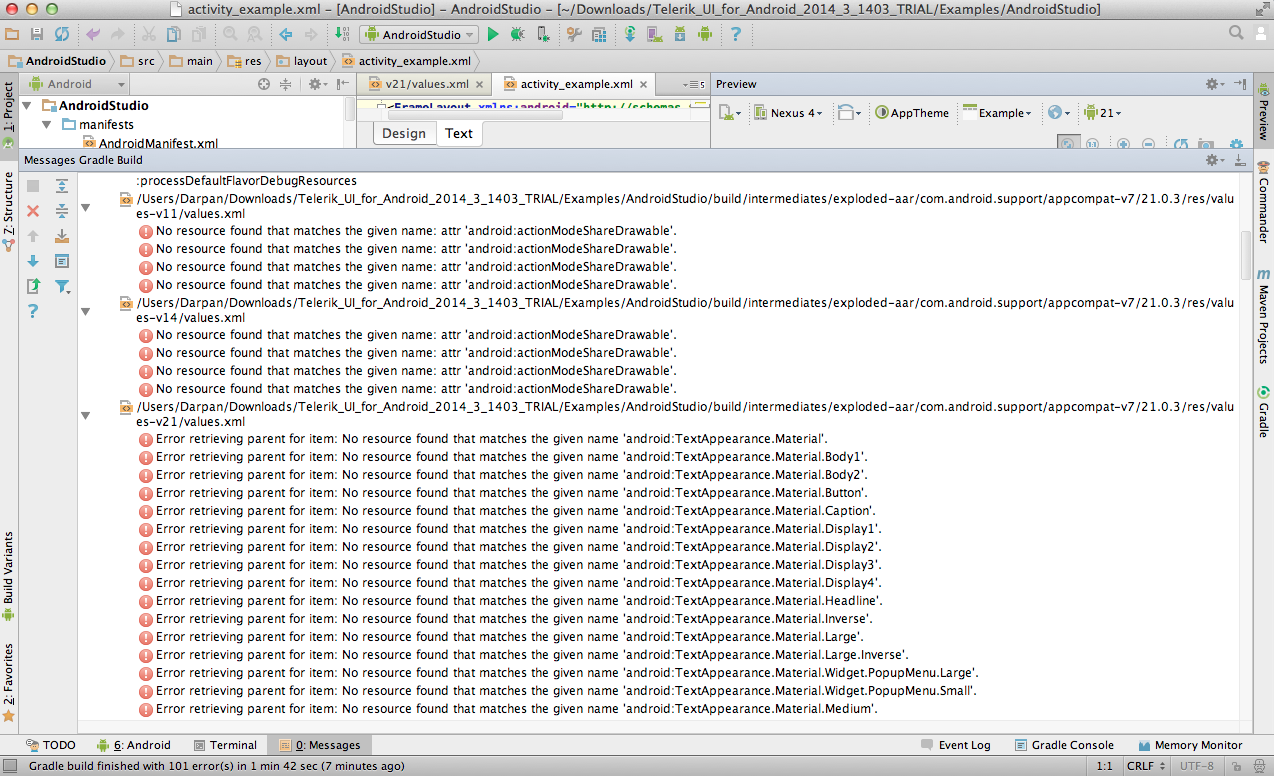Open the AndroidStudio run configuration dropdown
The width and height of the screenshot is (1274, 776).
pyautogui.click(x=418, y=34)
